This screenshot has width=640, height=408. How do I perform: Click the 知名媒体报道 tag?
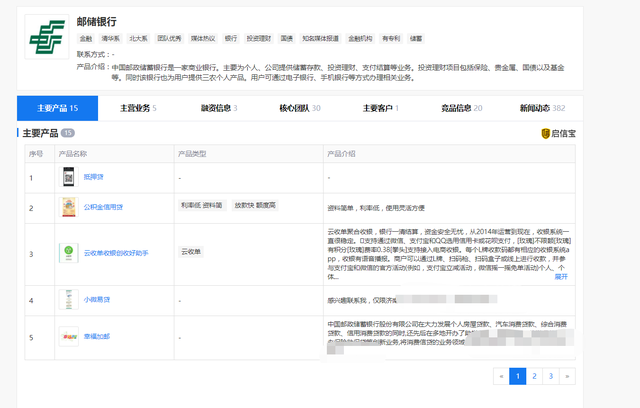point(320,38)
